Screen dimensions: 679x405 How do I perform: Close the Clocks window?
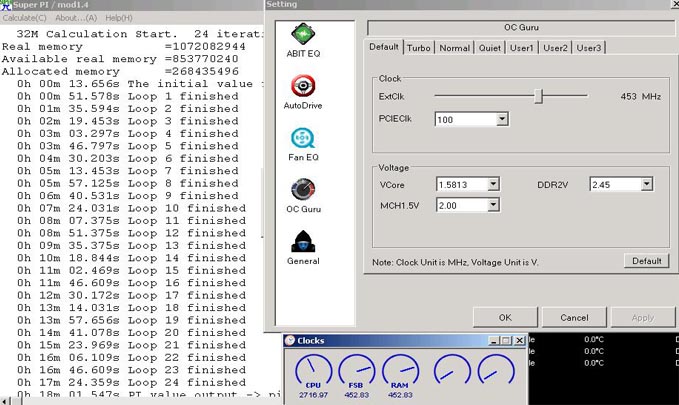point(519,341)
